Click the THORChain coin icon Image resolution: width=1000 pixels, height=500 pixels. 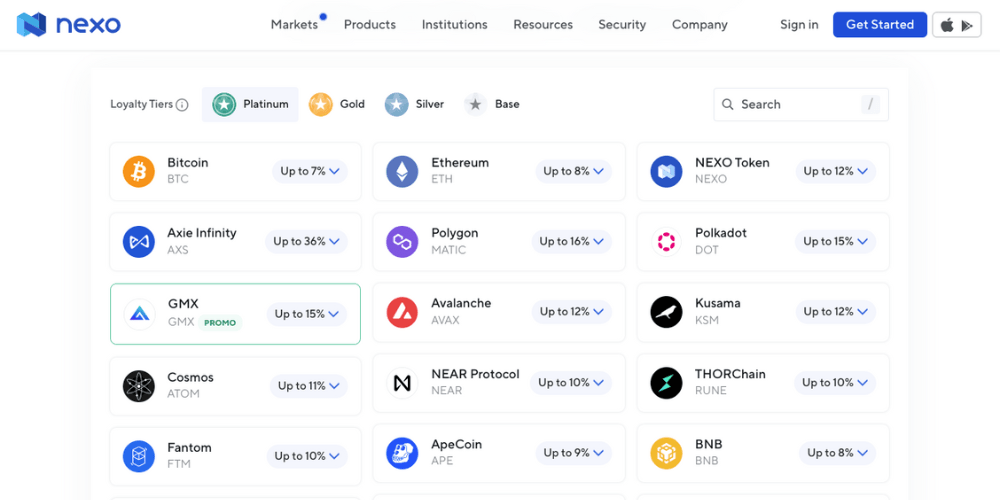(666, 382)
